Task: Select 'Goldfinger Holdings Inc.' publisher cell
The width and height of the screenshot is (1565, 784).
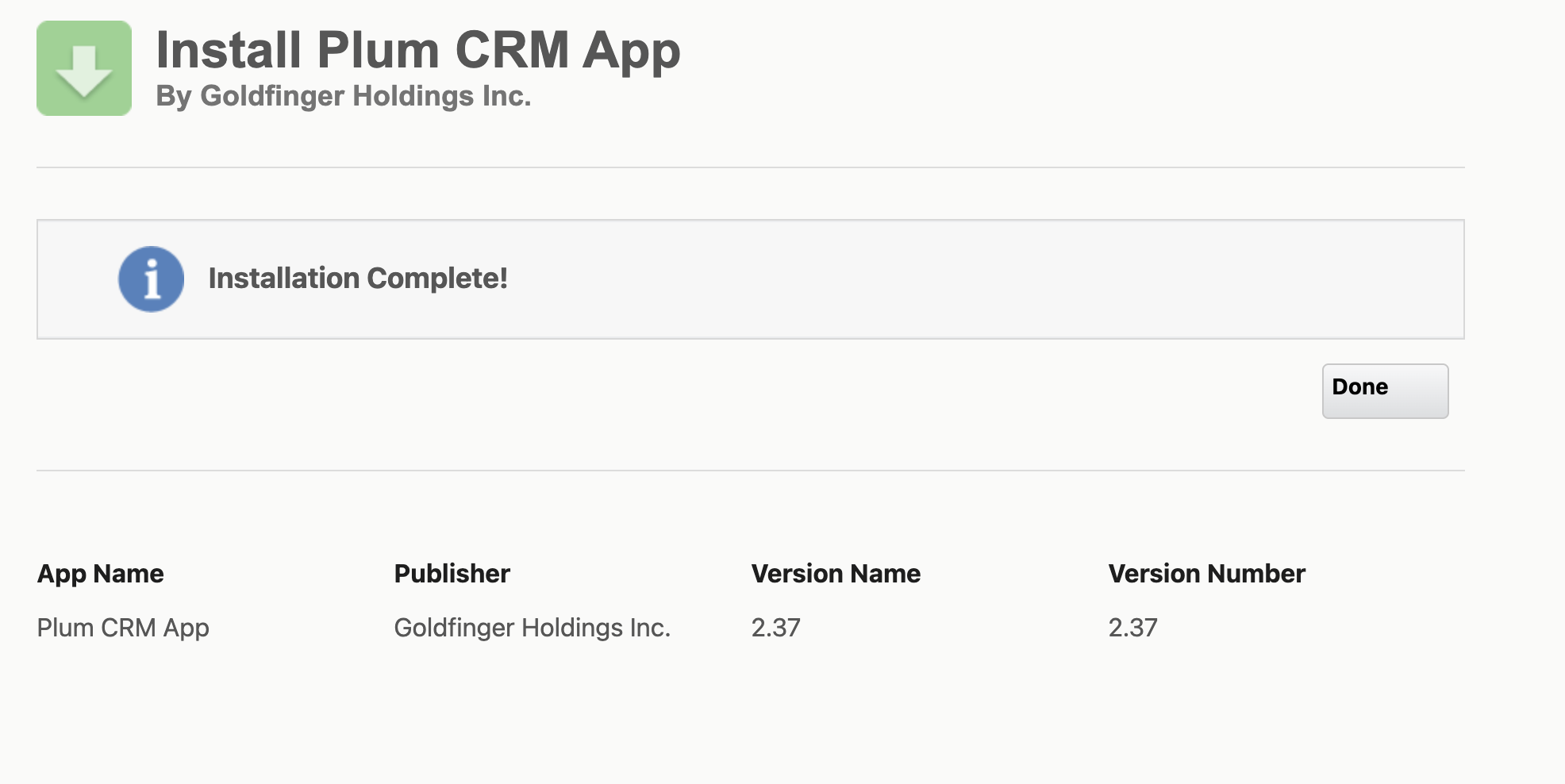Action: point(533,628)
